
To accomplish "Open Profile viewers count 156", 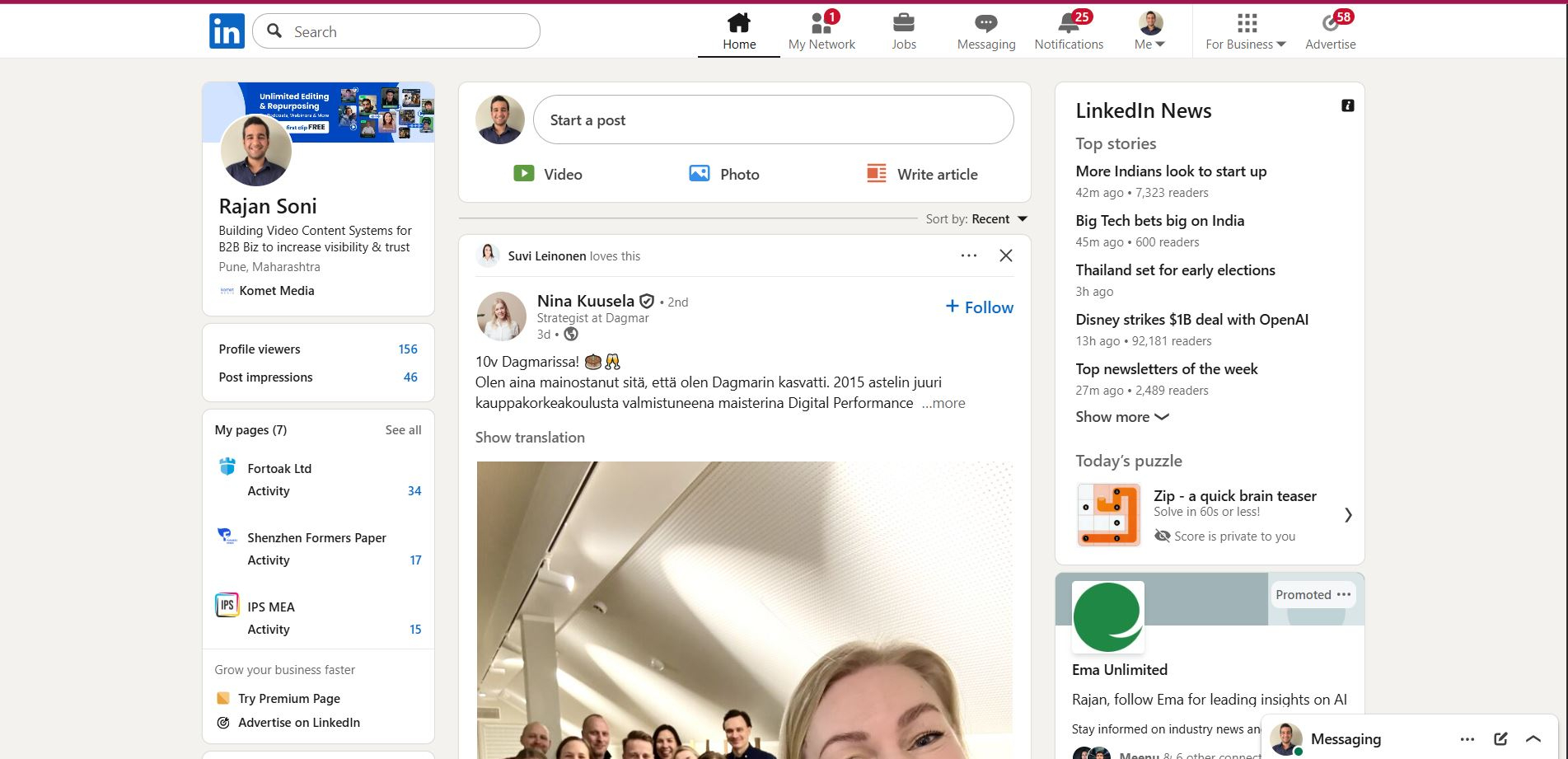I will [408, 349].
